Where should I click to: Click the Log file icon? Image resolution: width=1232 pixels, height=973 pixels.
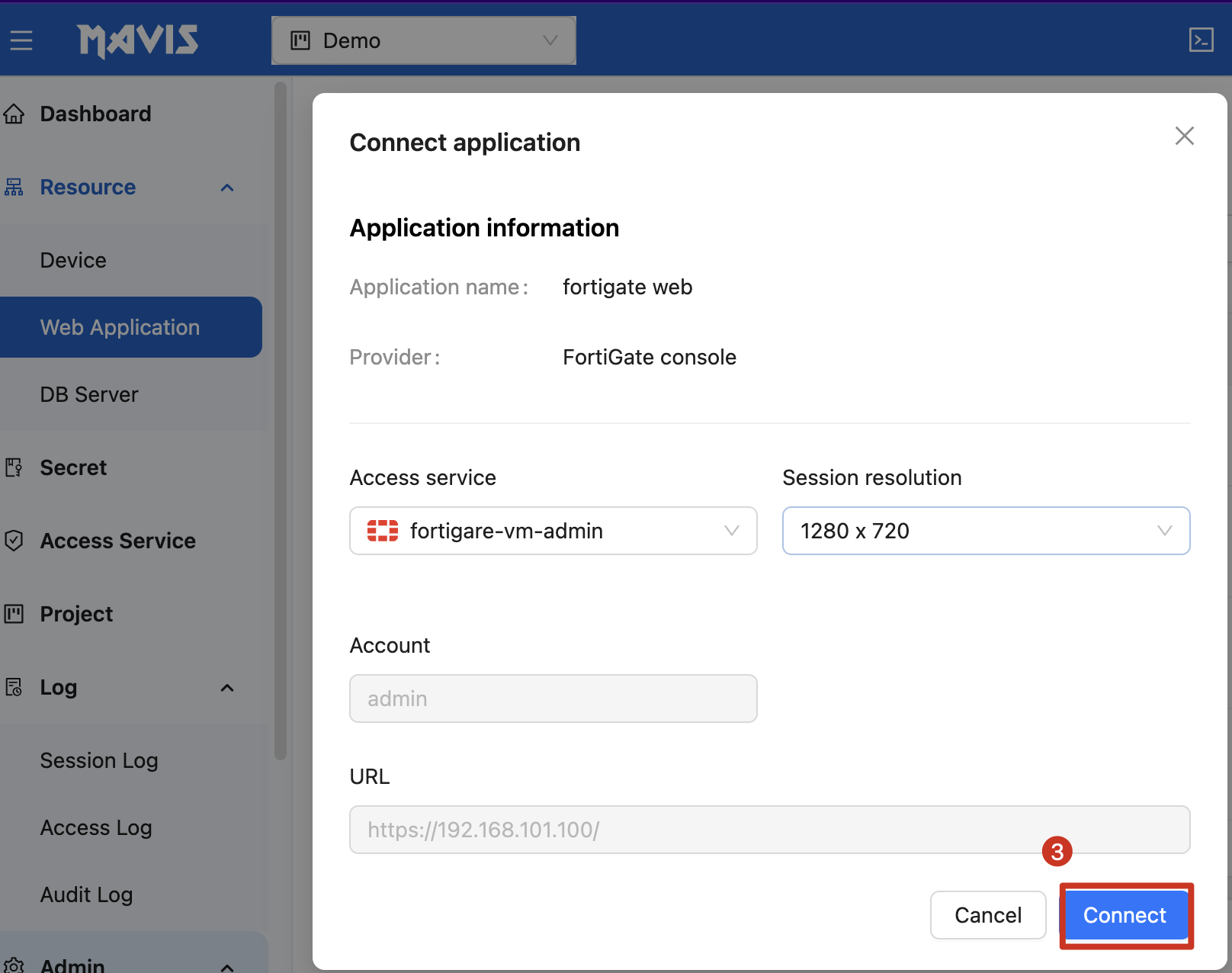[x=14, y=687]
